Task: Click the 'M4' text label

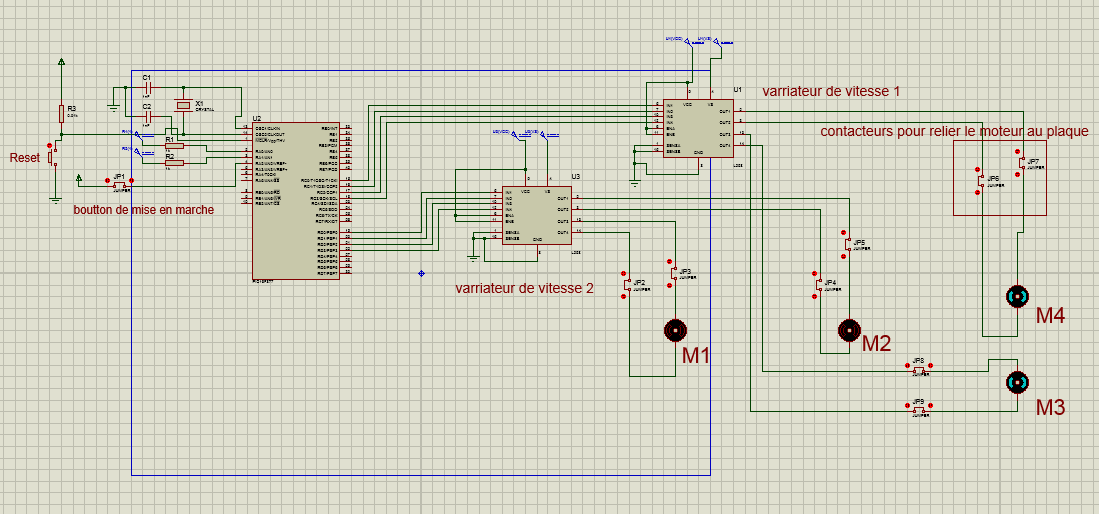Action: point(1051,316)
